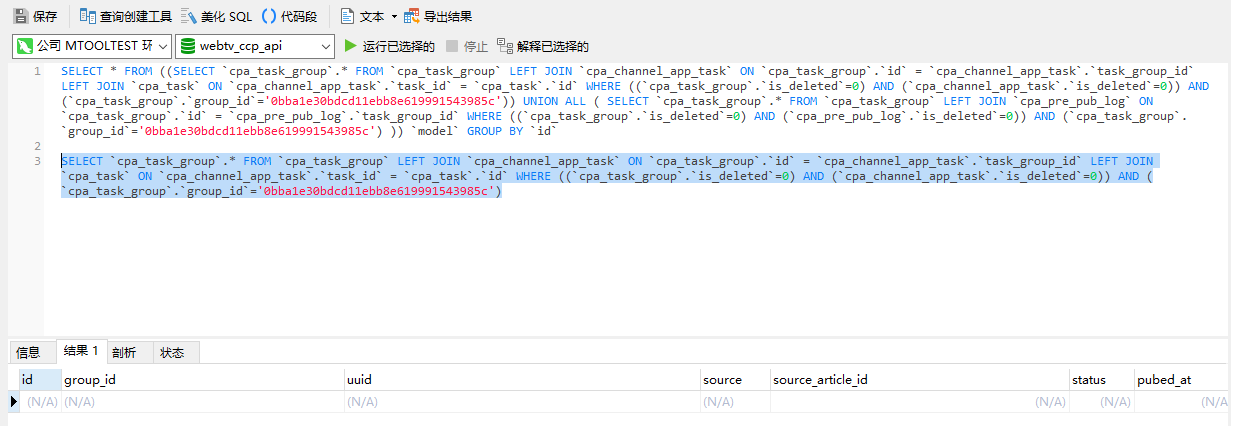The image size is (1234, 426).
Task: Switch to the Info (信息) tab
Action: pos(28,352)
